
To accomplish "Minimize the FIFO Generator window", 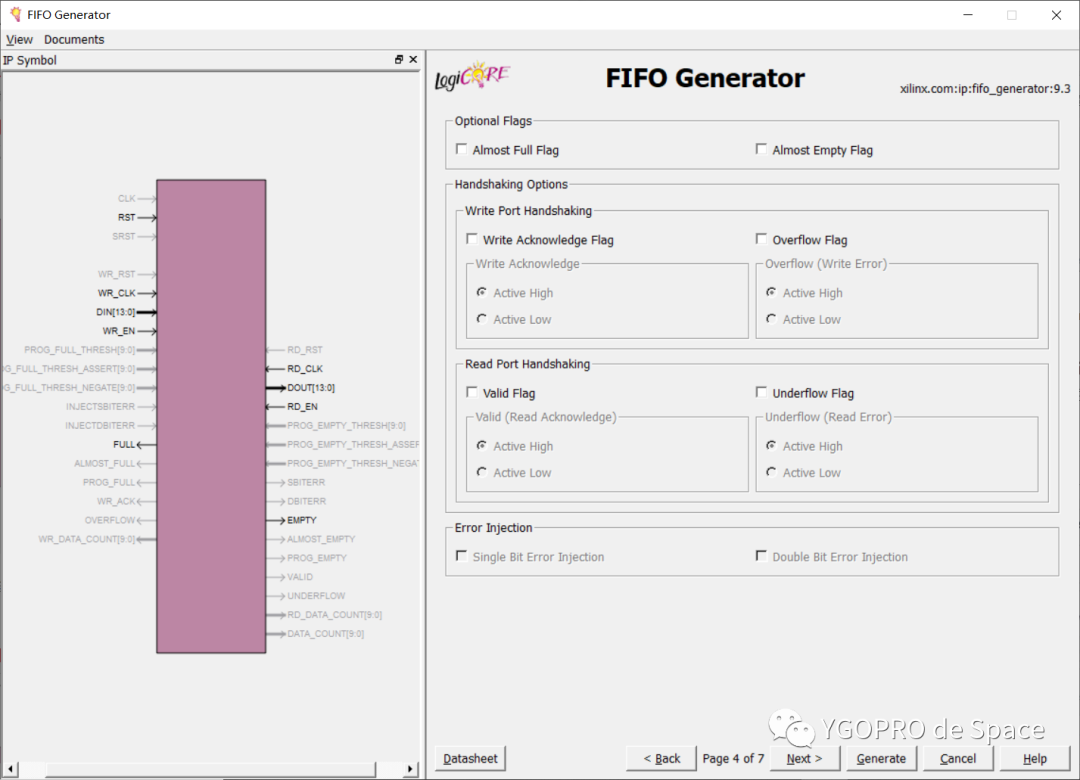I will pos(968,15).
